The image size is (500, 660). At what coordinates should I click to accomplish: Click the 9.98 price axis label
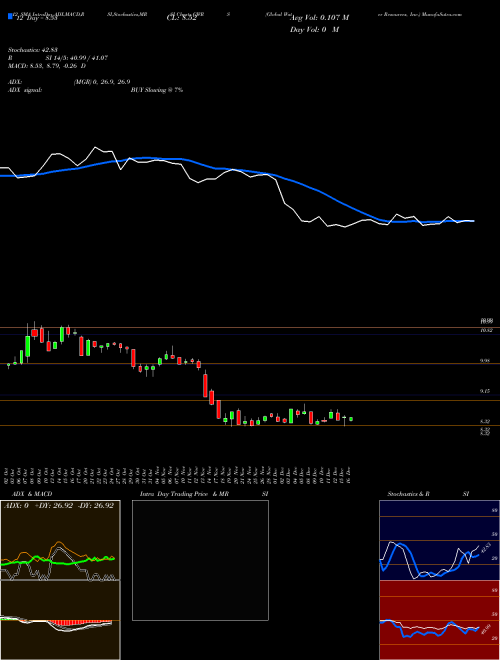486,361
